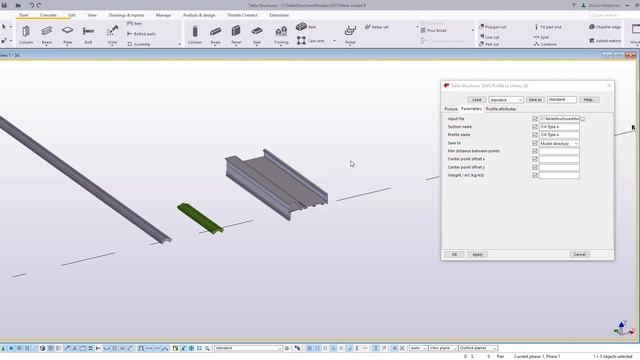This screenshot has width=640, height=360.
Task: Select the steel Beam tool
Action: click(x=47, y=34)
